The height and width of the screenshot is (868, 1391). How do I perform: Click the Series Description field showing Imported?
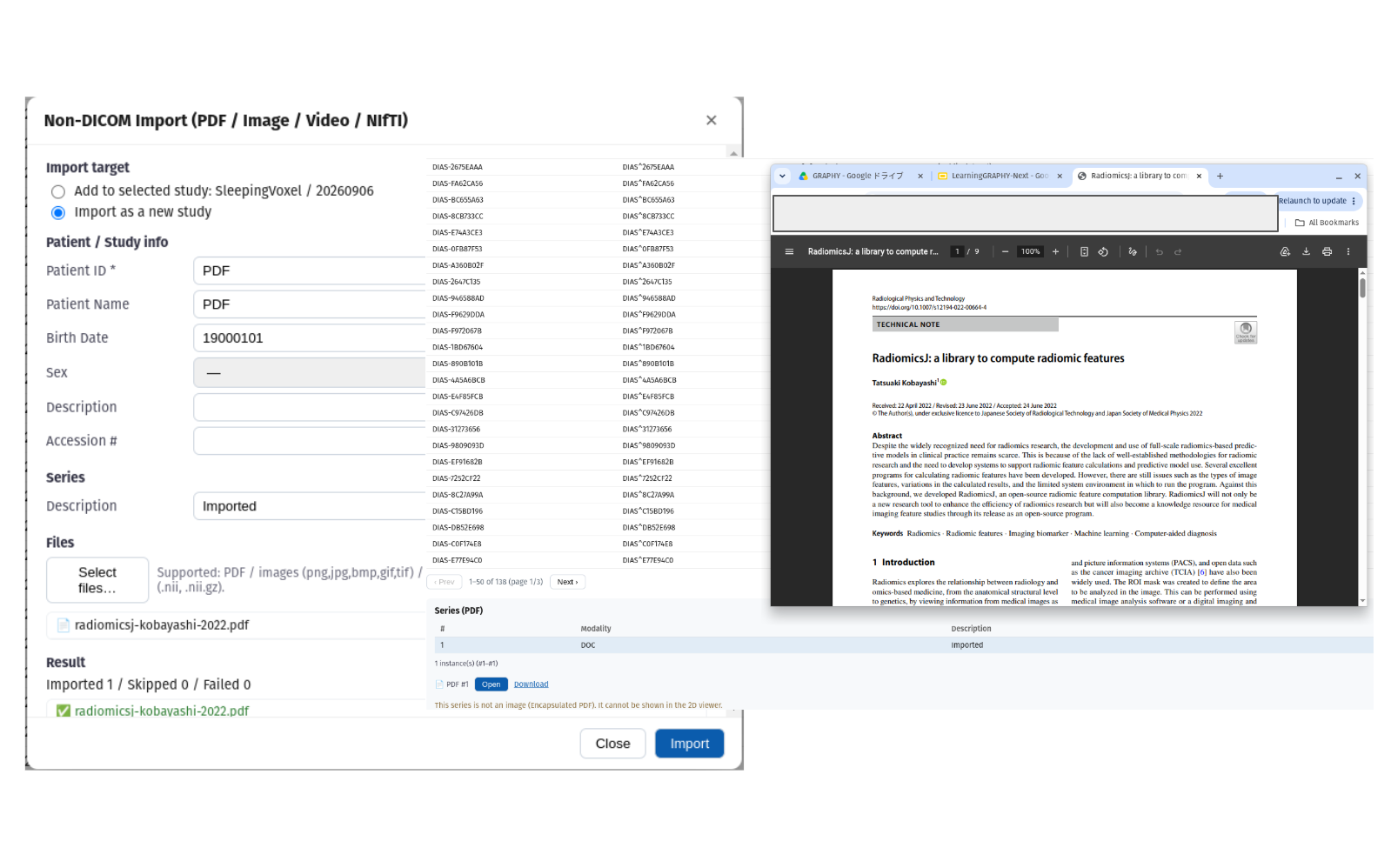(x=310, y=506)
